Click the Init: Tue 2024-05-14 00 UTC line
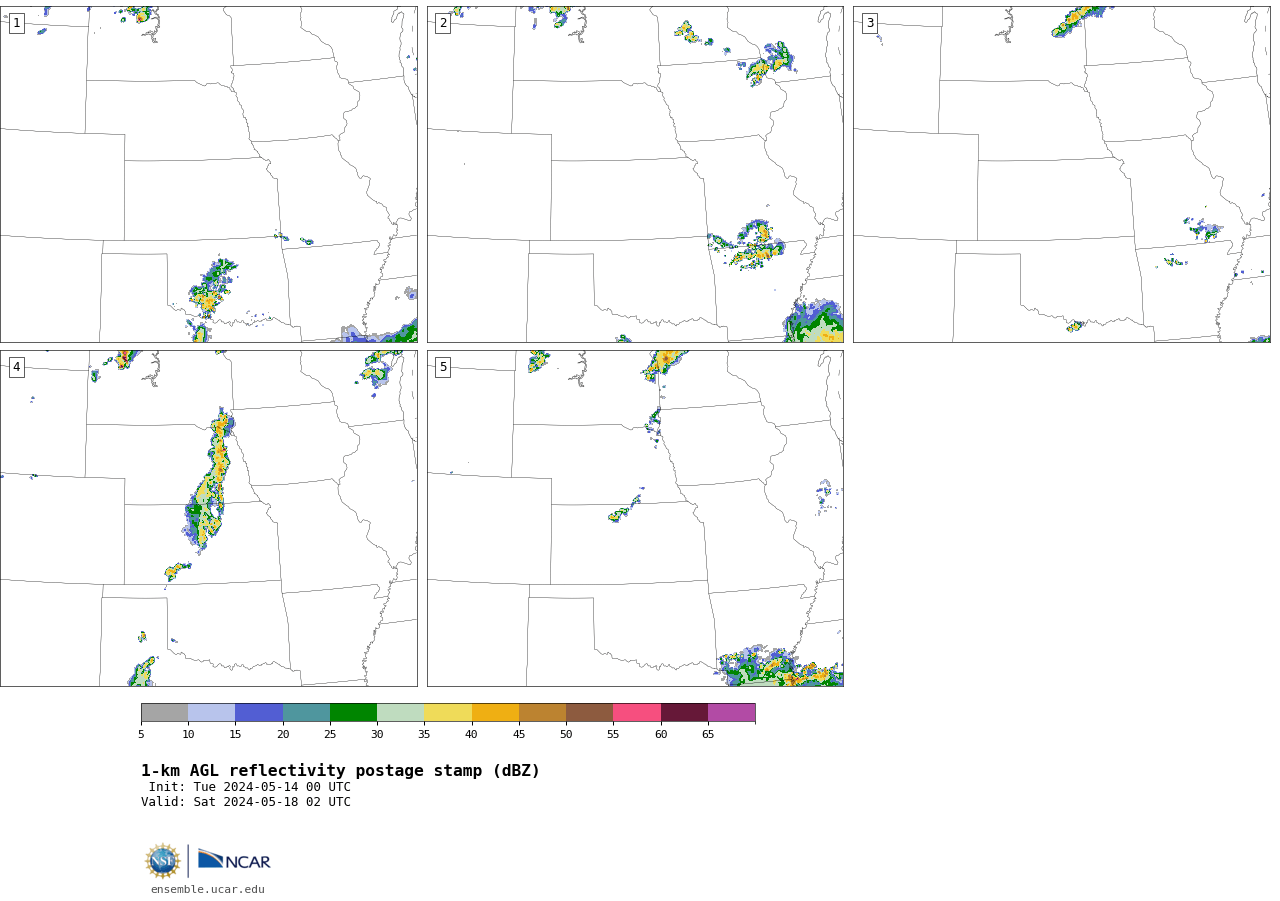1280x901 pixels. [250, 787]
